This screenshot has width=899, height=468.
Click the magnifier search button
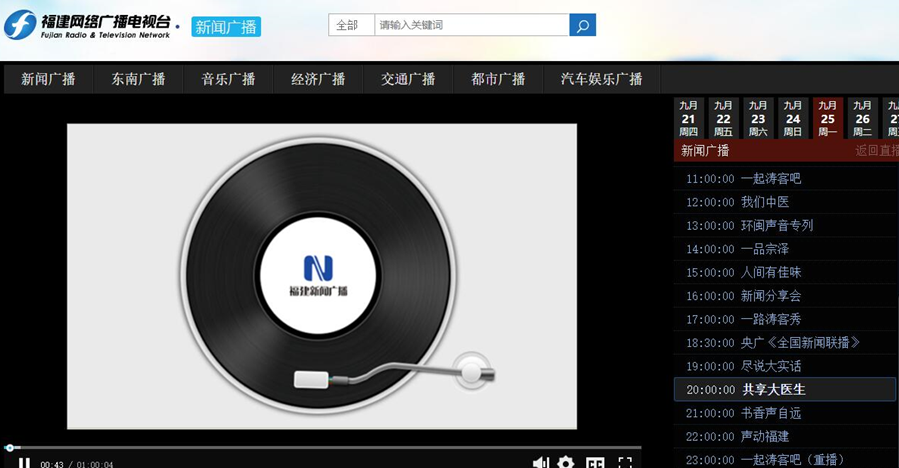(583, 25)
